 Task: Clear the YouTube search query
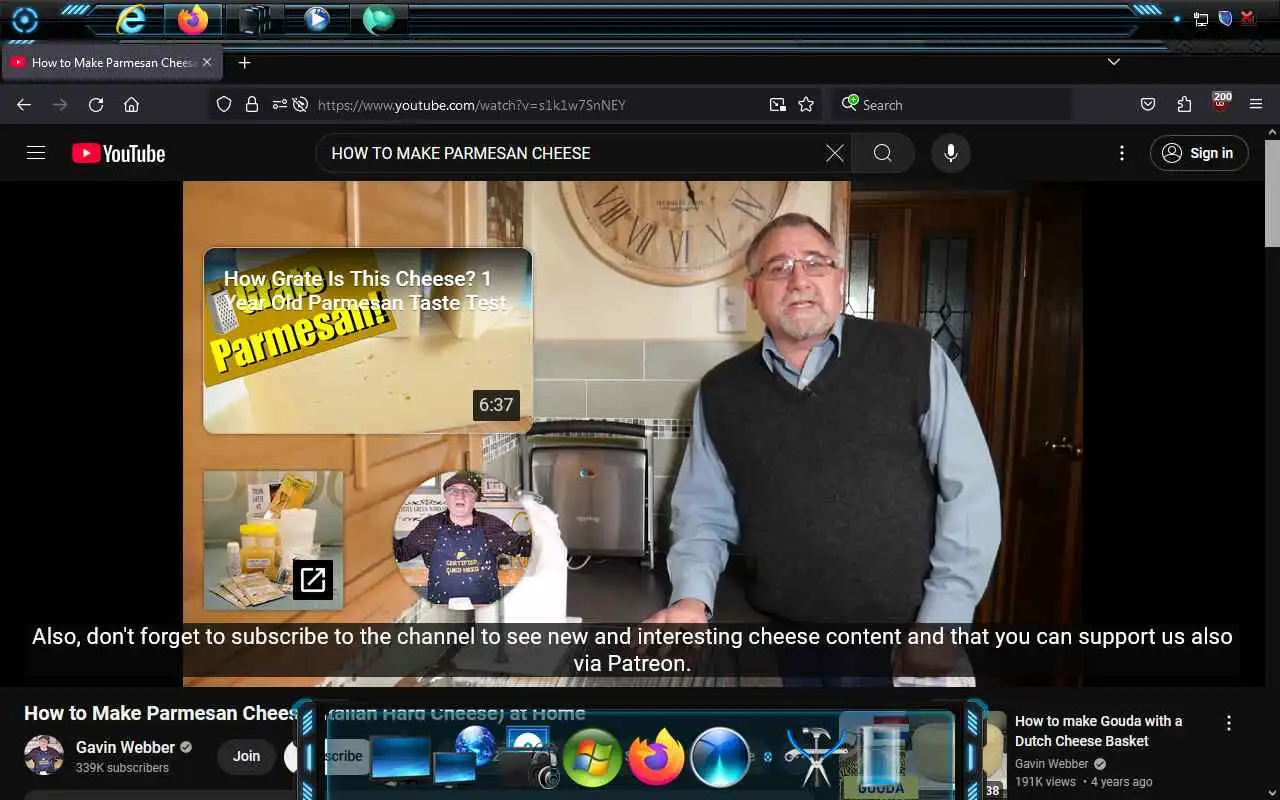click(x=835, y=153)
